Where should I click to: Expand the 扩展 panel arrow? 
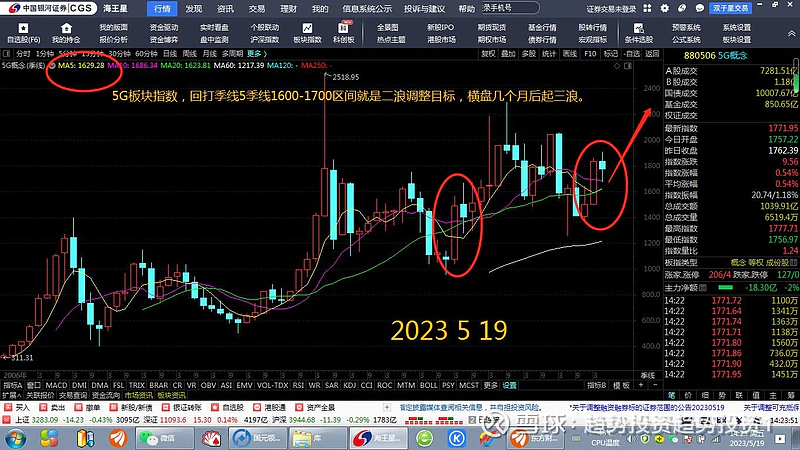[12, 395]
